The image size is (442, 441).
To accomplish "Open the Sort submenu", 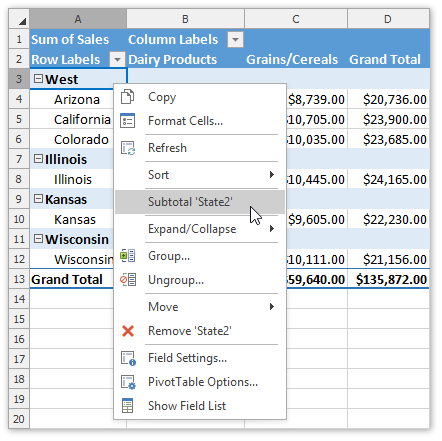I will 199,175.
